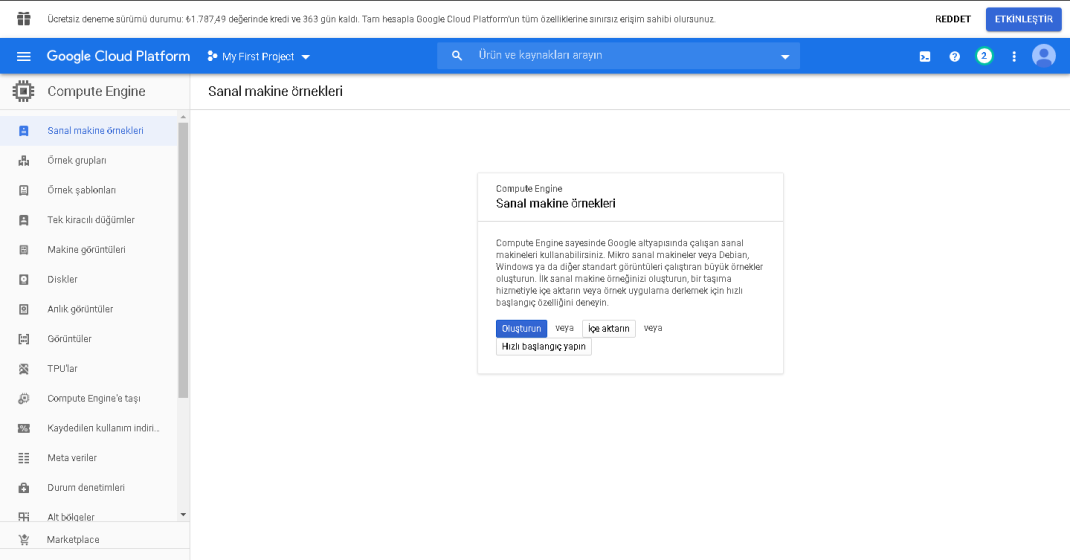Open the hamburger navigation menu

point(24,57)
